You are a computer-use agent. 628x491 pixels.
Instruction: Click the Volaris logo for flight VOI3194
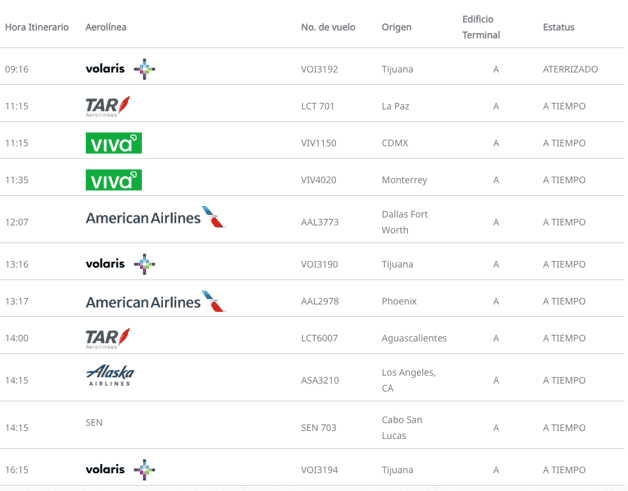point(120,469)
